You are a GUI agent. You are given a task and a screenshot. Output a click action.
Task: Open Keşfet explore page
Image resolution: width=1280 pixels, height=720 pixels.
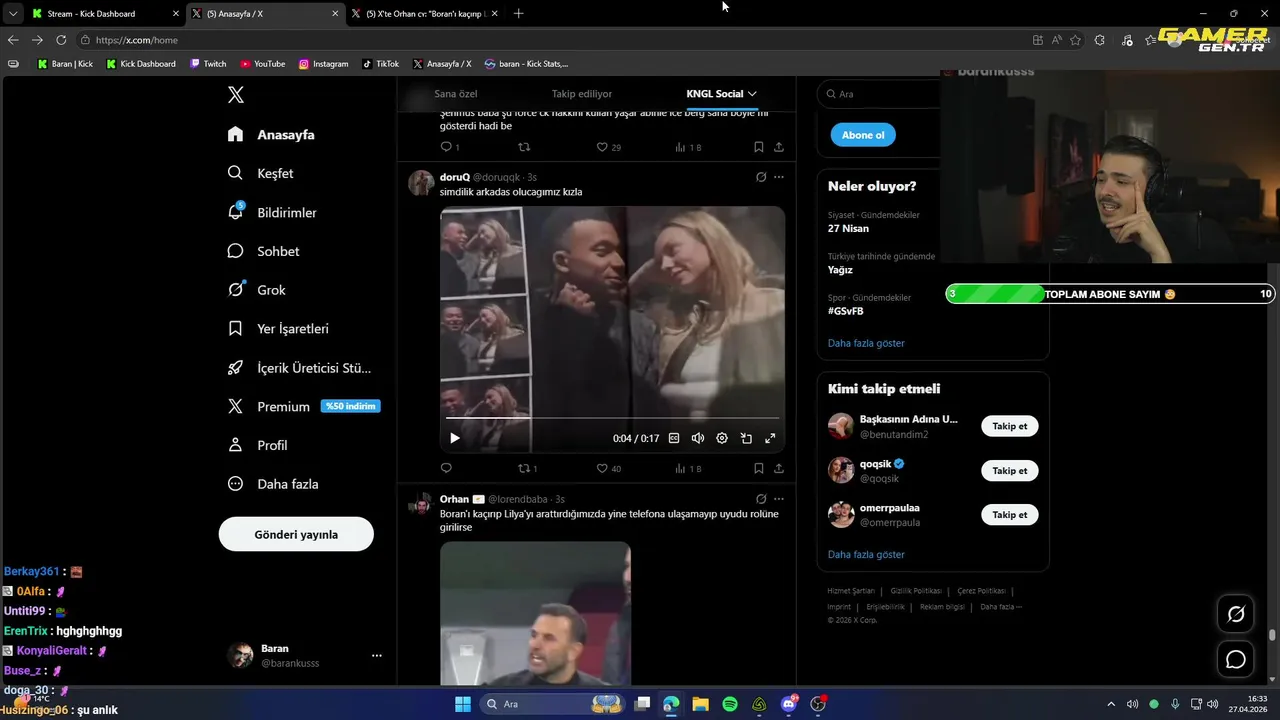[260, 173]
